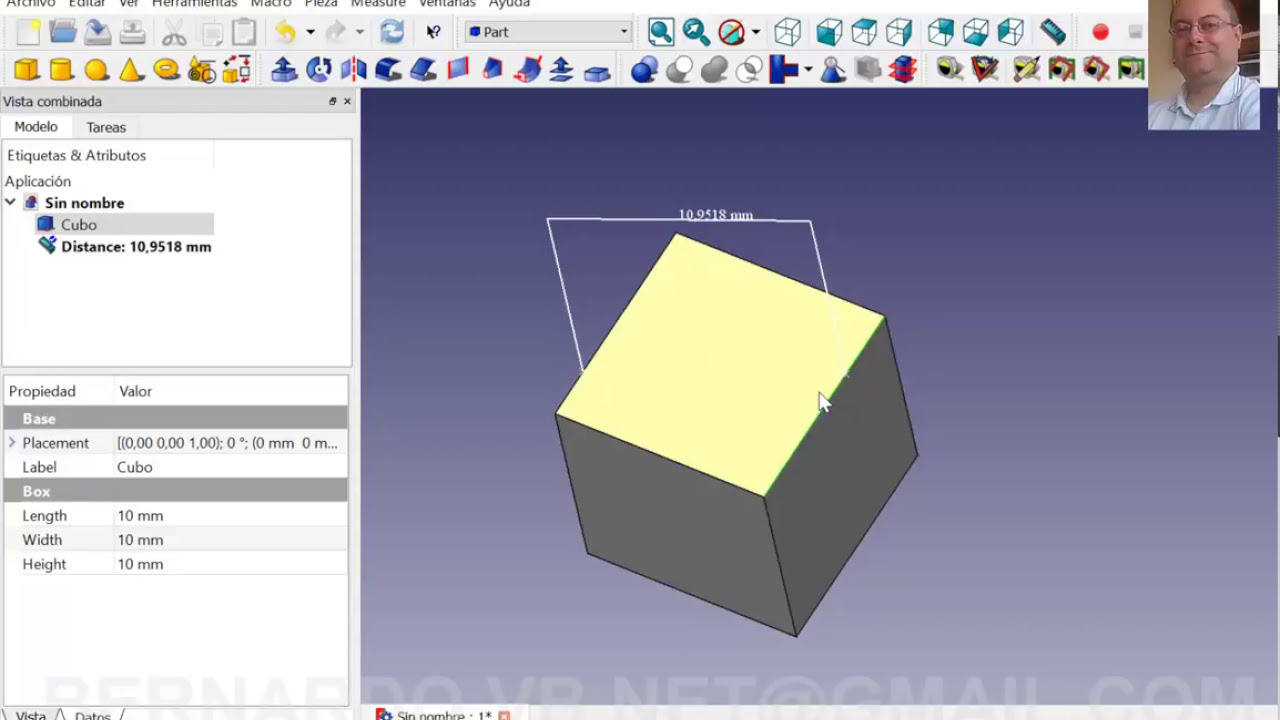Image resolution: width=1280 pixels, height=720 pixels.
Task: Collapse the Sin nombre document tree
Action: (10, 203)
